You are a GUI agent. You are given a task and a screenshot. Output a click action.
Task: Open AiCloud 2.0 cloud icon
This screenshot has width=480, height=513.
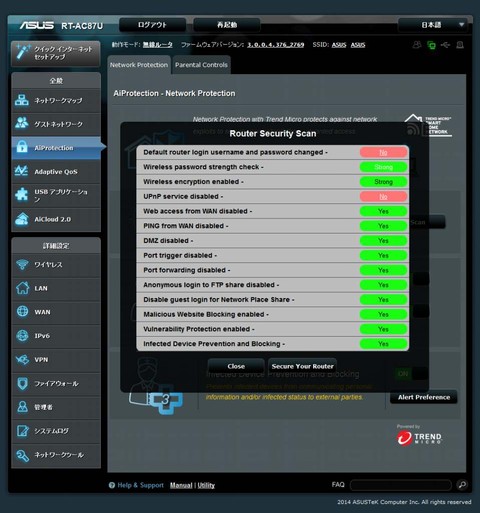point(22,219)
